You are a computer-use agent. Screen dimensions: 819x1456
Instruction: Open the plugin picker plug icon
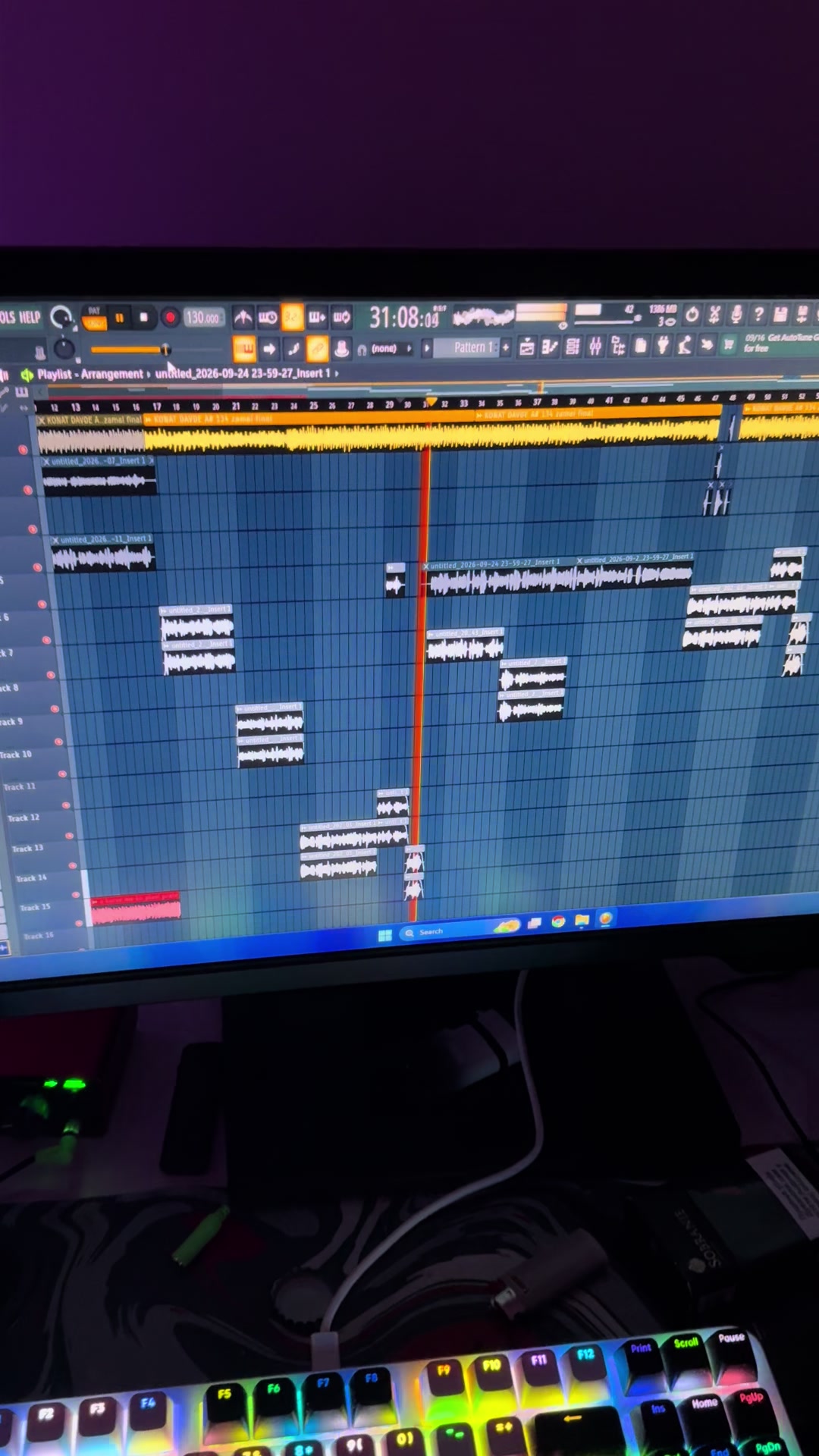(663, 346)
